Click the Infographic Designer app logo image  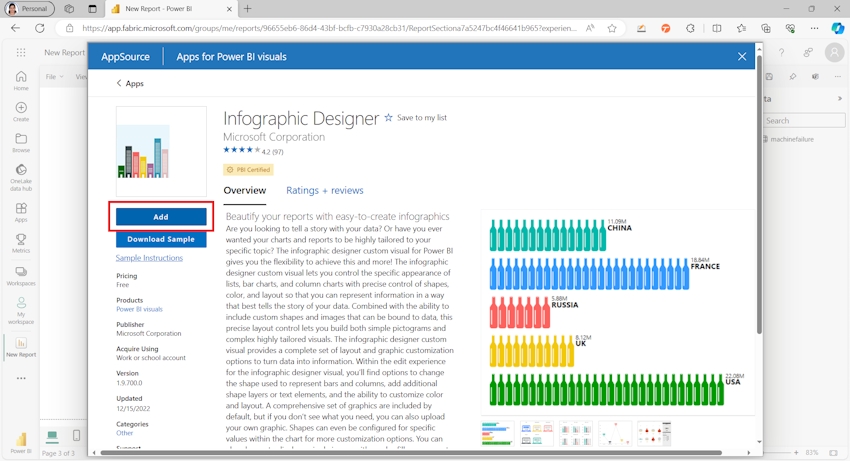point(161,151)
